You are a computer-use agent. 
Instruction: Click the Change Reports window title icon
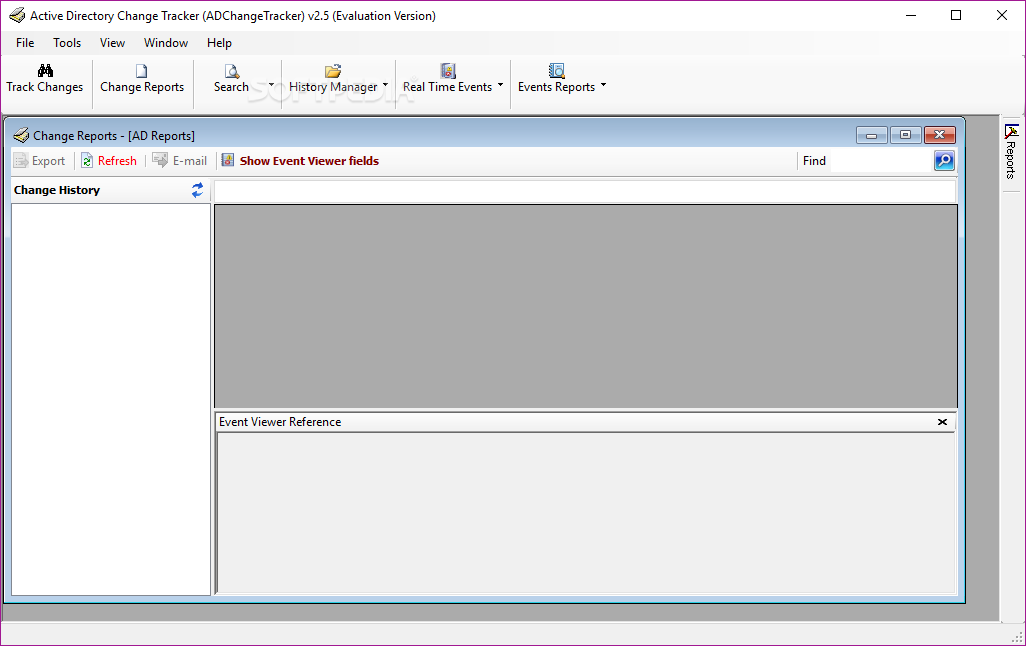[x=21, y=135]
